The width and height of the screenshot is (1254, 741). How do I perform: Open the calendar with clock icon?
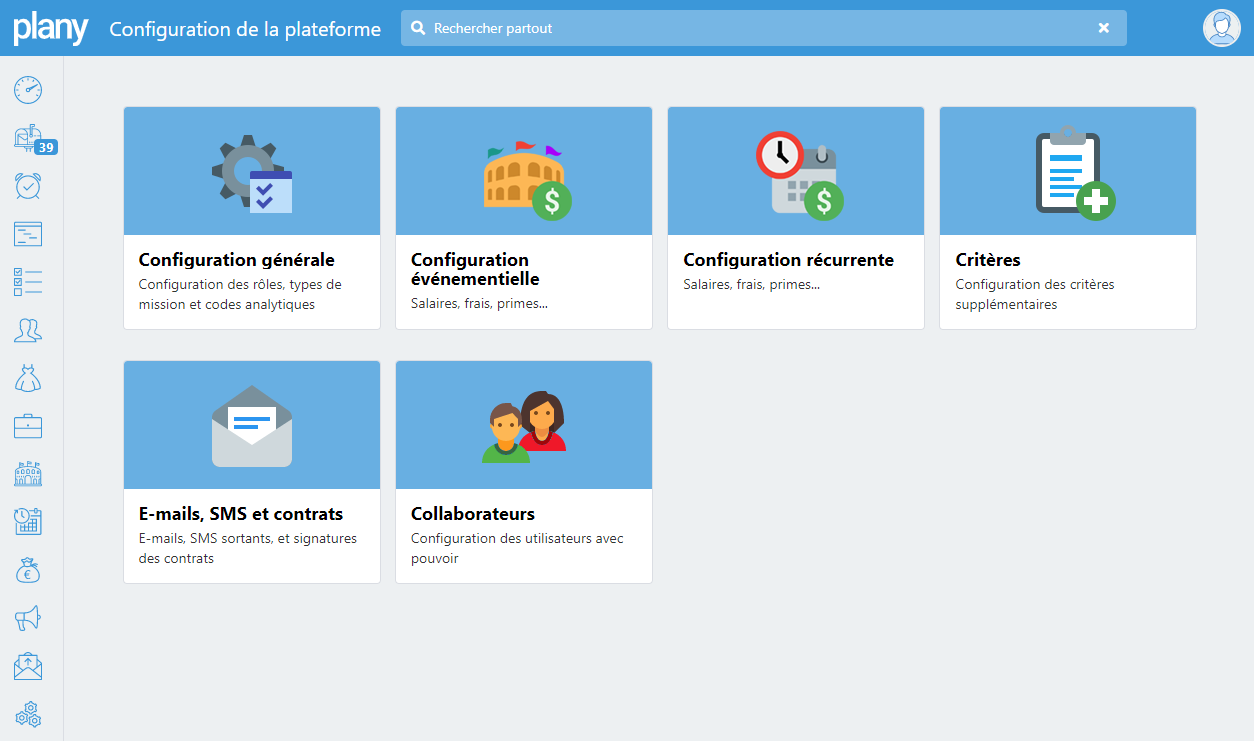[27, 521]
